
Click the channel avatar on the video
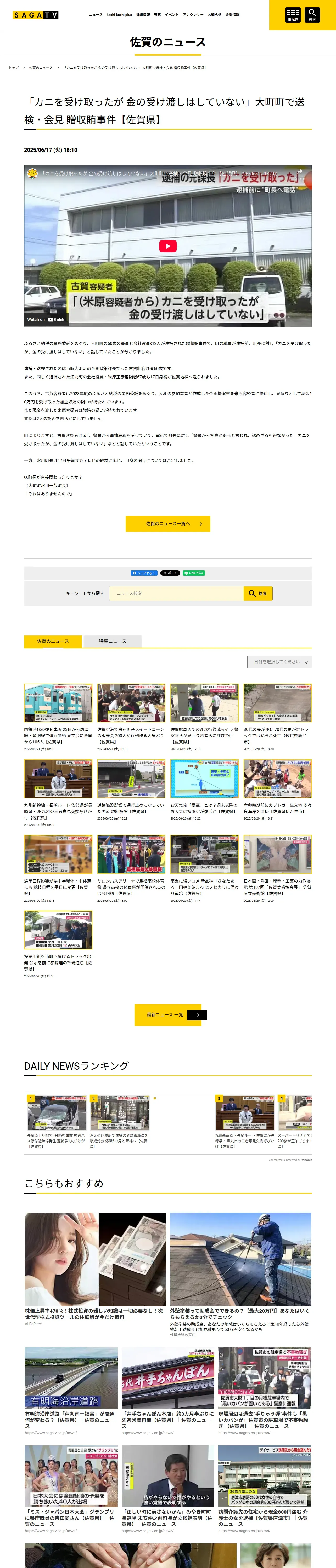(33, 174)
